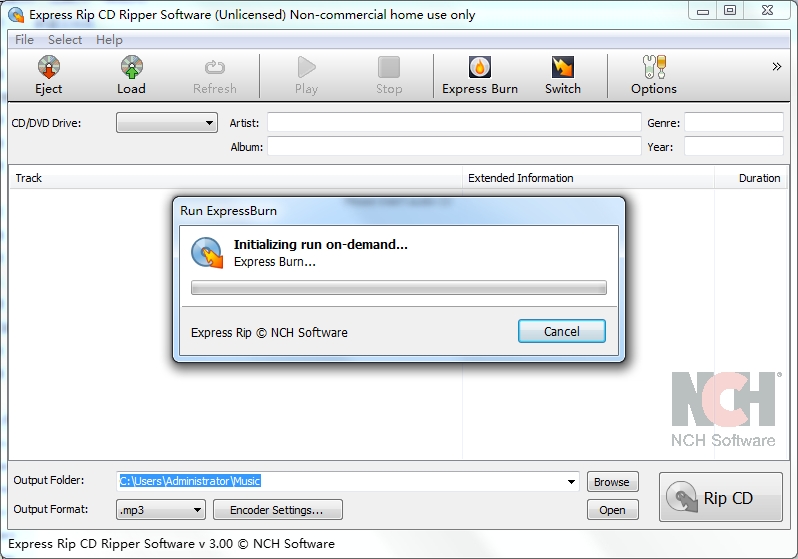Image resolution: width=798 pixels, height=559 pixels.
Task: Click the Extended Information column header
Action: pyautogui.click(x=588, y=178)
